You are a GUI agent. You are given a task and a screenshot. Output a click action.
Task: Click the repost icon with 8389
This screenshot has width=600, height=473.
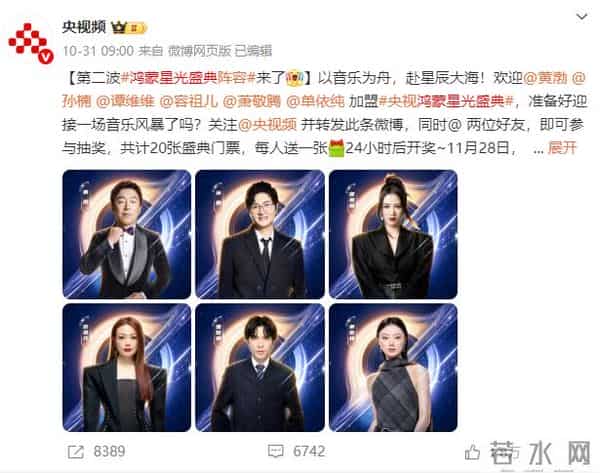[x=76, y=452]
